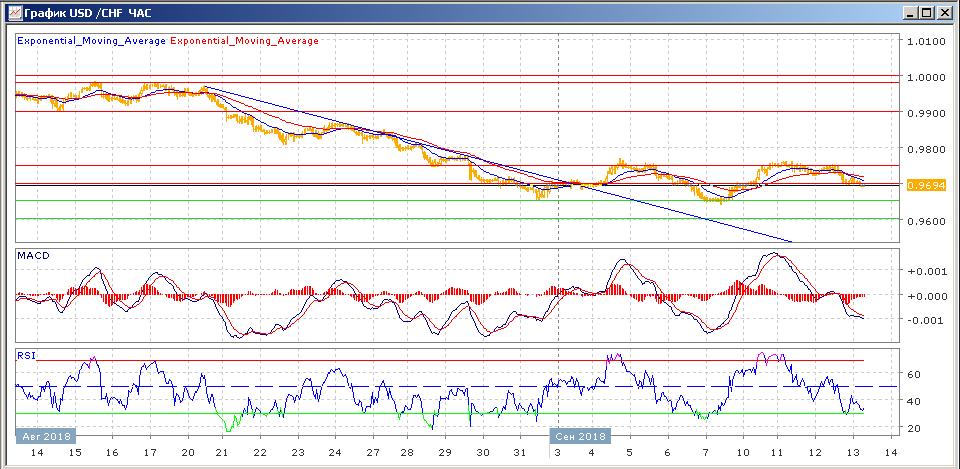Click the -0.001 MACD axis label

click(924, 320)
